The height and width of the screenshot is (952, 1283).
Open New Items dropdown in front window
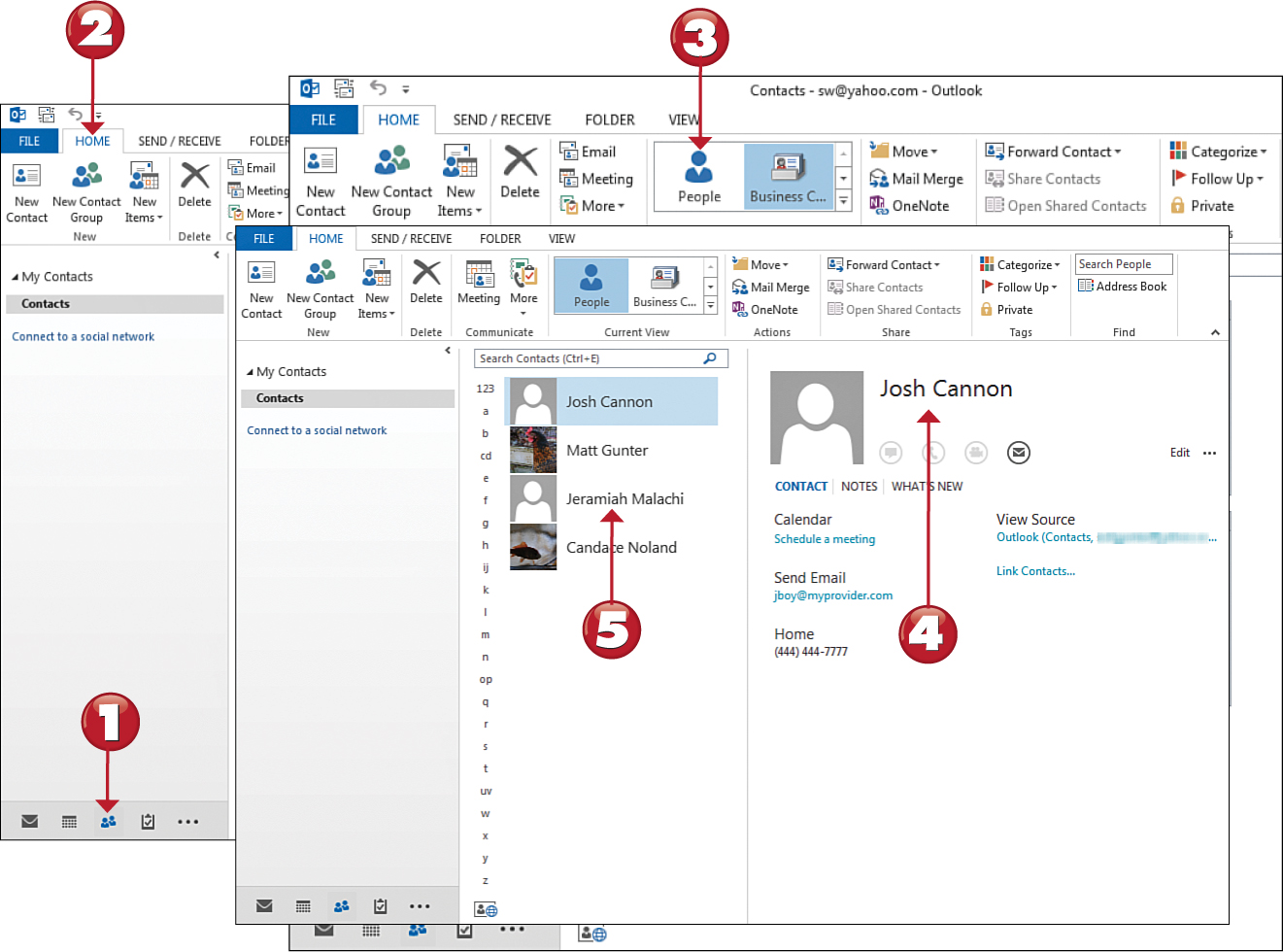[x=377, y=289]
